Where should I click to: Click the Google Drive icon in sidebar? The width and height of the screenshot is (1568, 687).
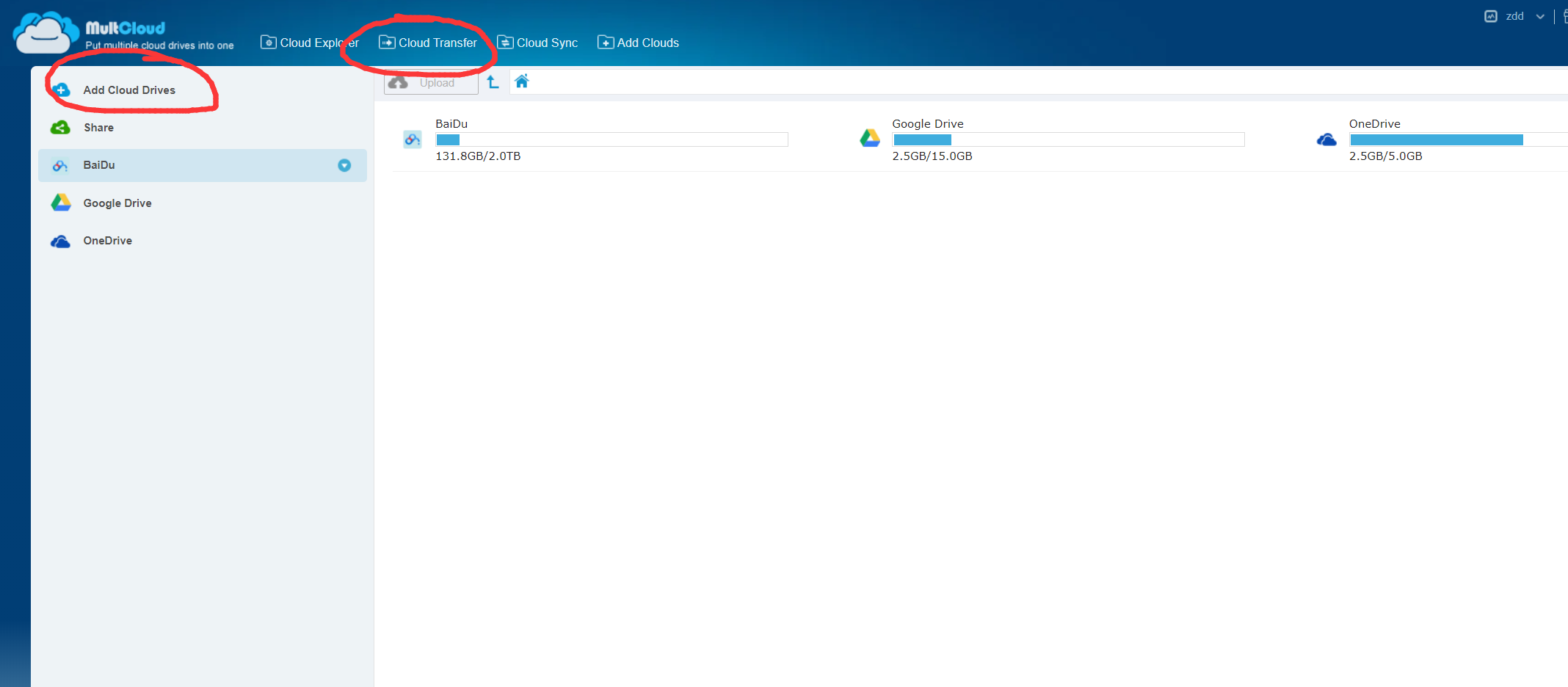coord(61,203)
